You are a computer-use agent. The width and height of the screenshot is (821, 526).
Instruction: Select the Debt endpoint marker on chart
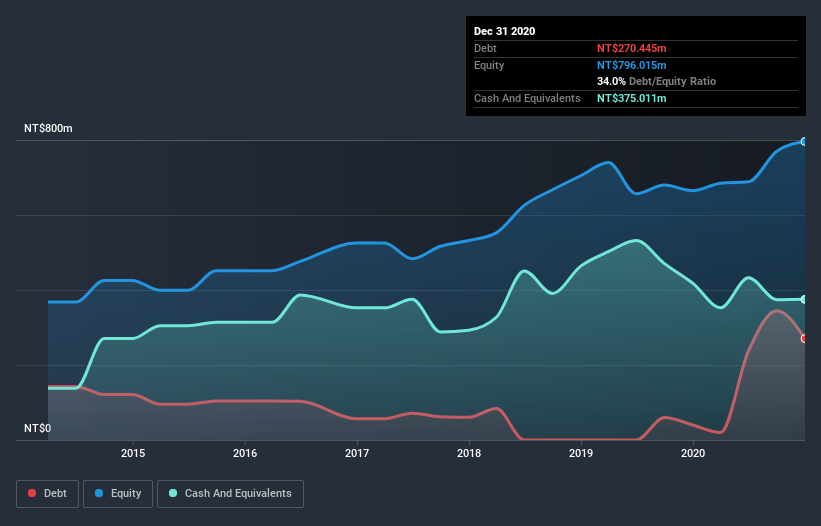click(804, 339)
